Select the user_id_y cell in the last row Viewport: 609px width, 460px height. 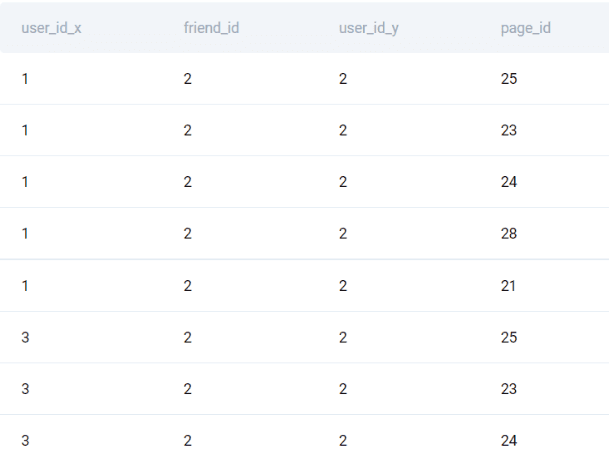pyautogui.click(x=343, y=440)
